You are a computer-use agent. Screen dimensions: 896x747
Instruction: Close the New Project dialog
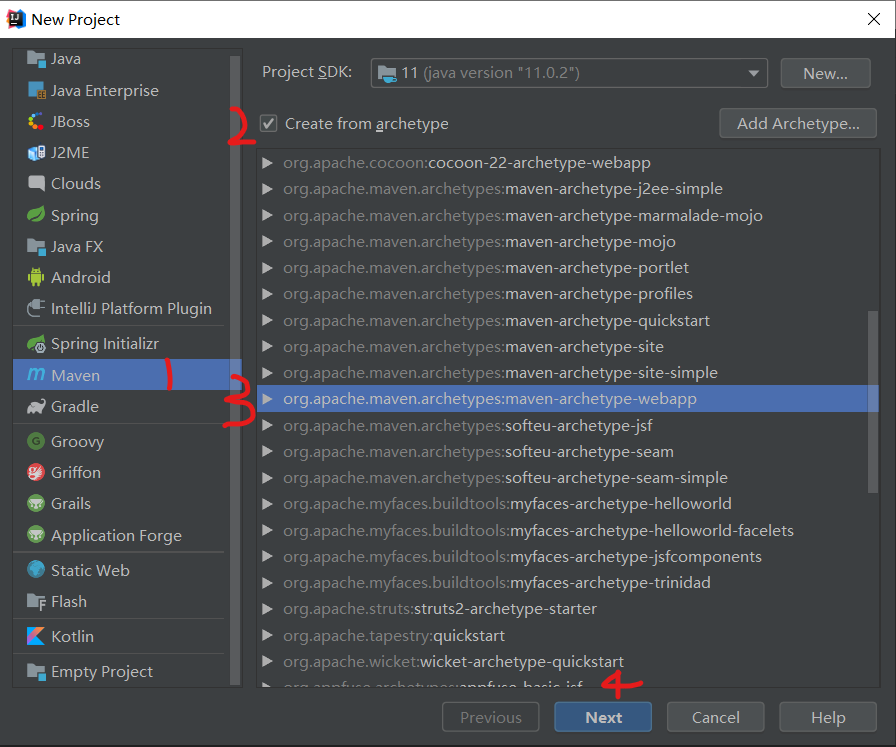pos(873,19)
